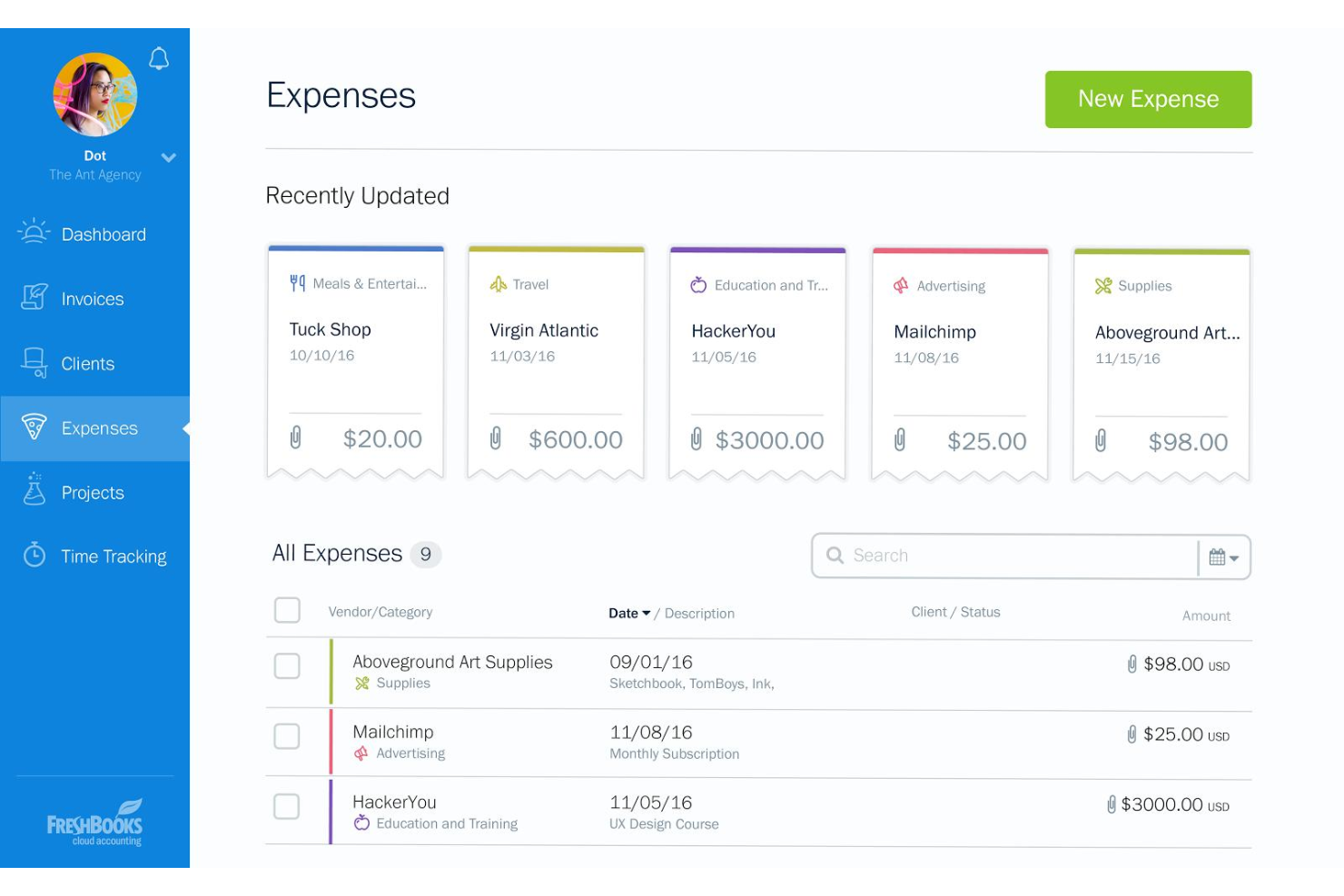This screenshot has width=1344, height=896.
Task: Expand the Dot account dropdown chevron
Action: click(168, 157)
